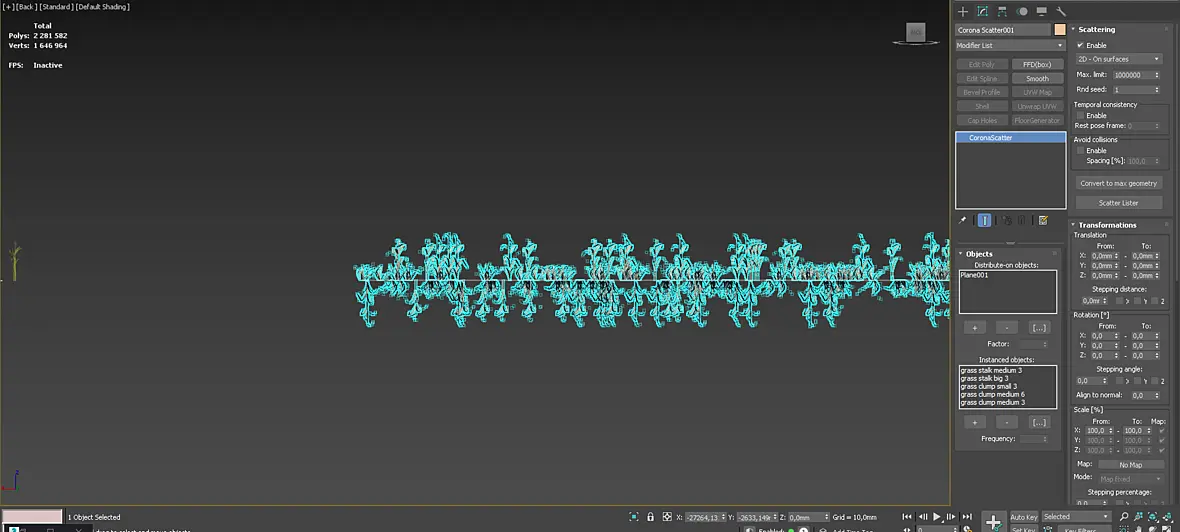Open the 2D - On surfaces dropdown
This screenshot has height=532, width=1180.
(1119, 59)
